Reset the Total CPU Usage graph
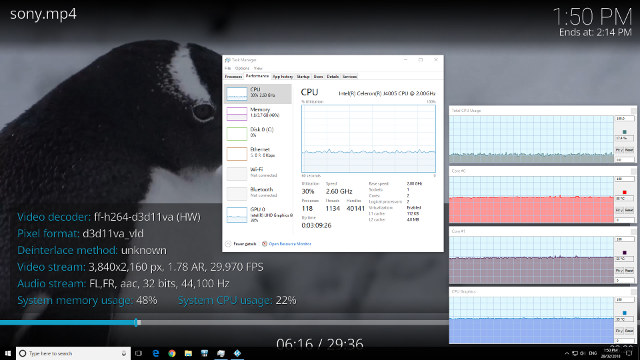This screenshot has height=360, width=640. (x=629, y=150)
